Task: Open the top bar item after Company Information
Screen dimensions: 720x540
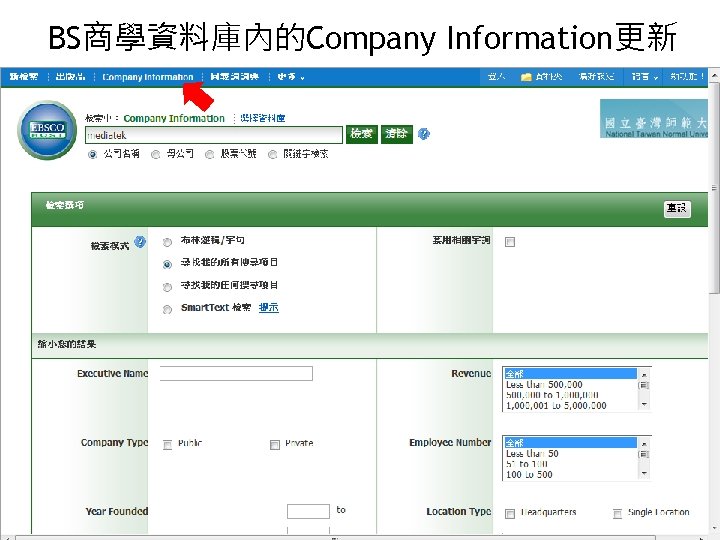Action: (x=234, y=77)
